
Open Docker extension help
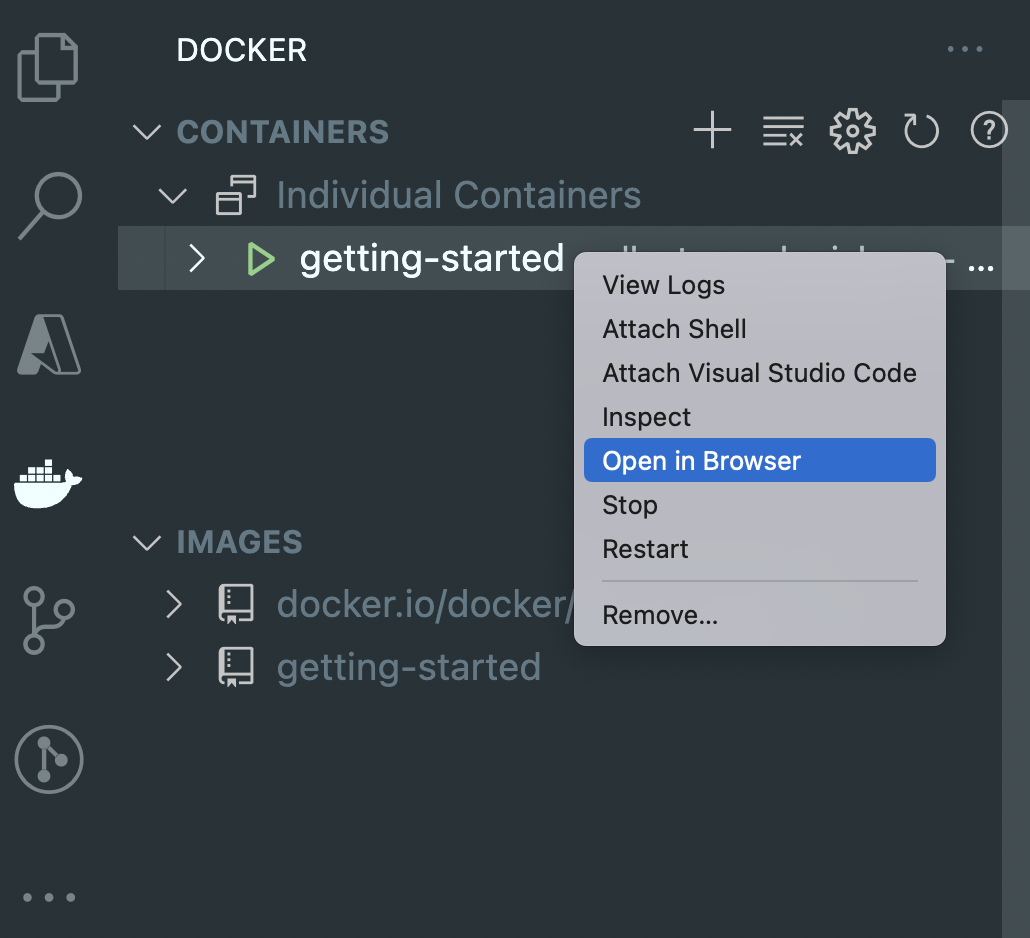(x=988, y=130)
